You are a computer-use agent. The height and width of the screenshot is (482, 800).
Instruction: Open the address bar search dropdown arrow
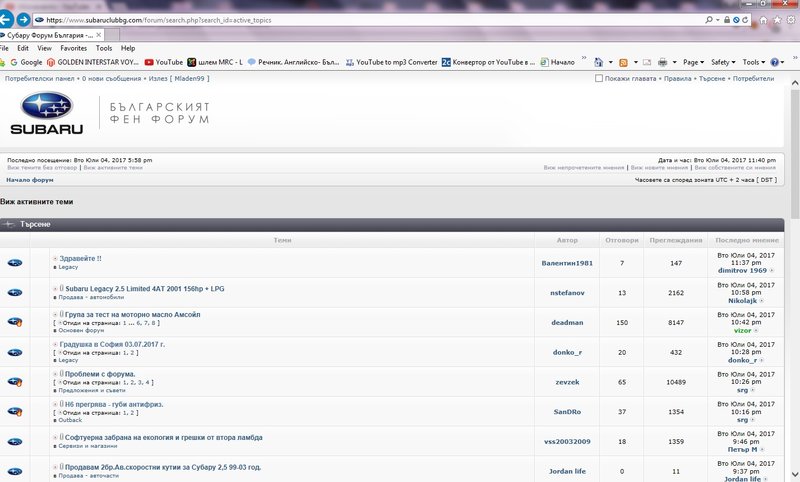pyautogui.click(x=718, y=20)
